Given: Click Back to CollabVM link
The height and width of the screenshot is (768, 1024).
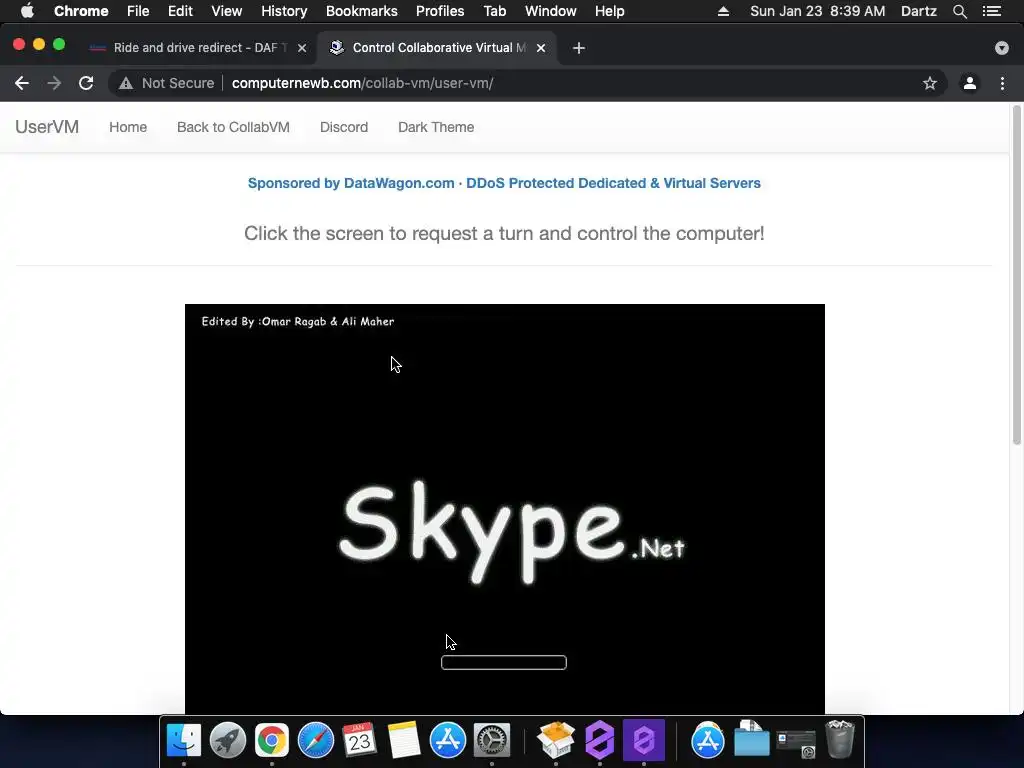Looking at the screenshot, I should click(x=233, y=127).
